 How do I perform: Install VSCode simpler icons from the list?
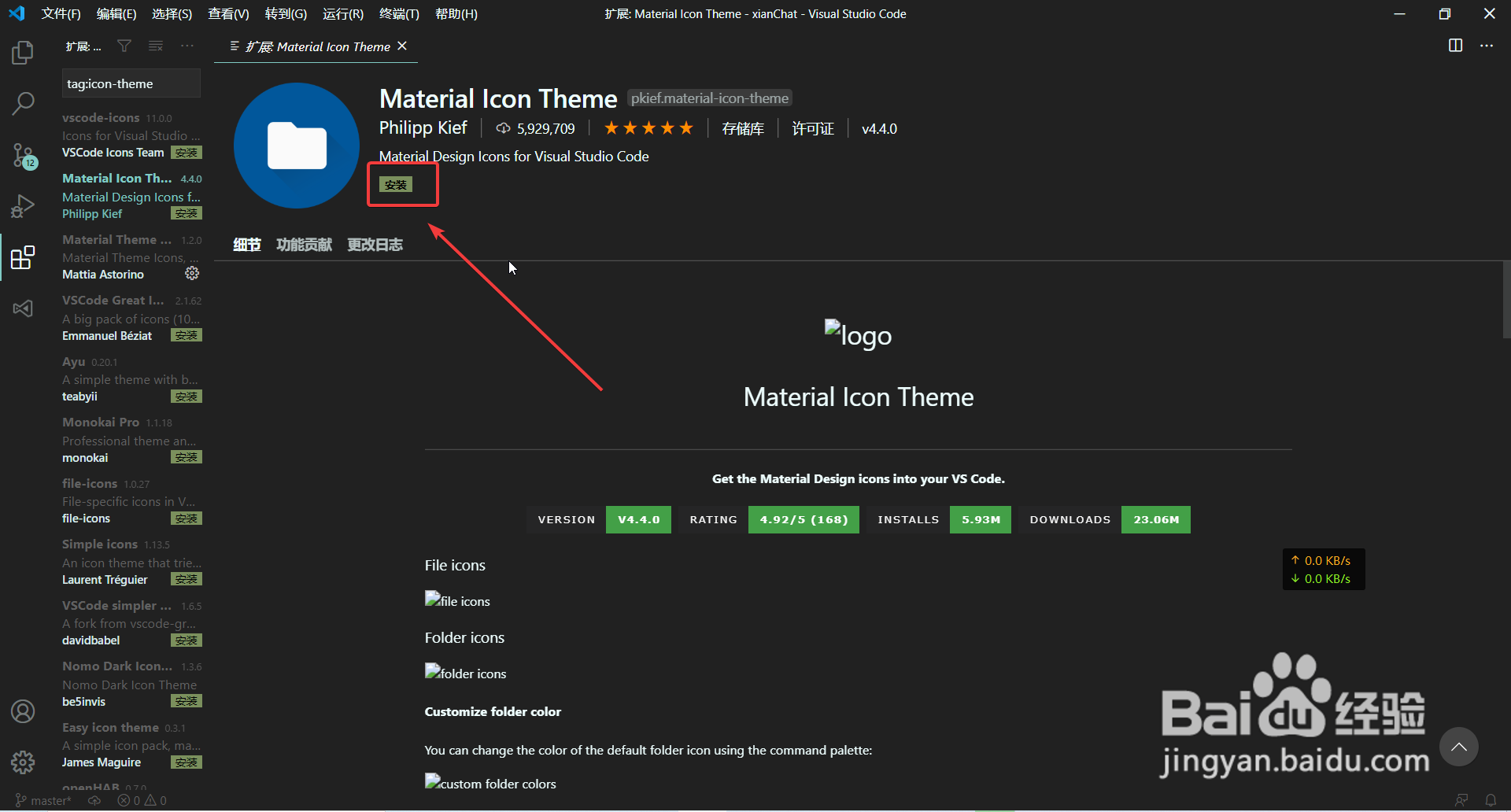(187, 640)
